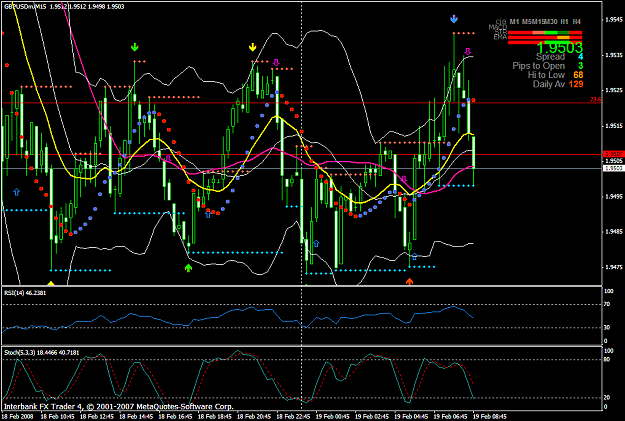This screenshot has height=421, width=625.
Task: Click the Stoch(5,3,3) indicator label
Action: point(41,352)
